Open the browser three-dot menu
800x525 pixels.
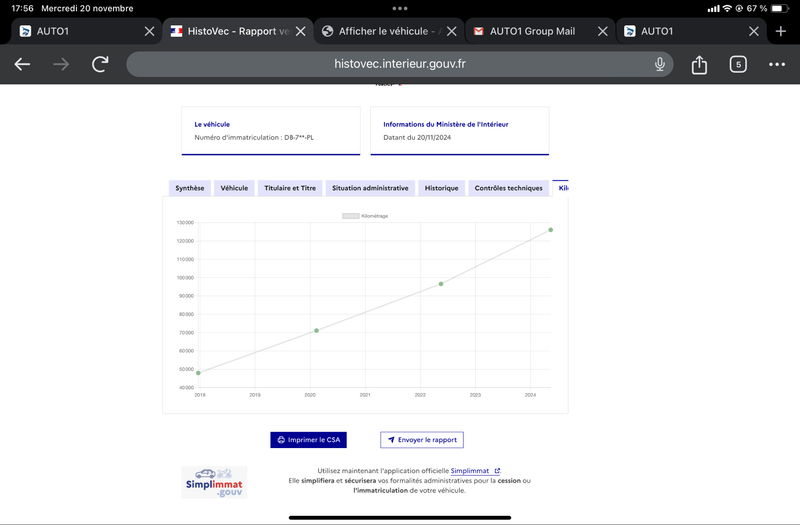point(777,64)
